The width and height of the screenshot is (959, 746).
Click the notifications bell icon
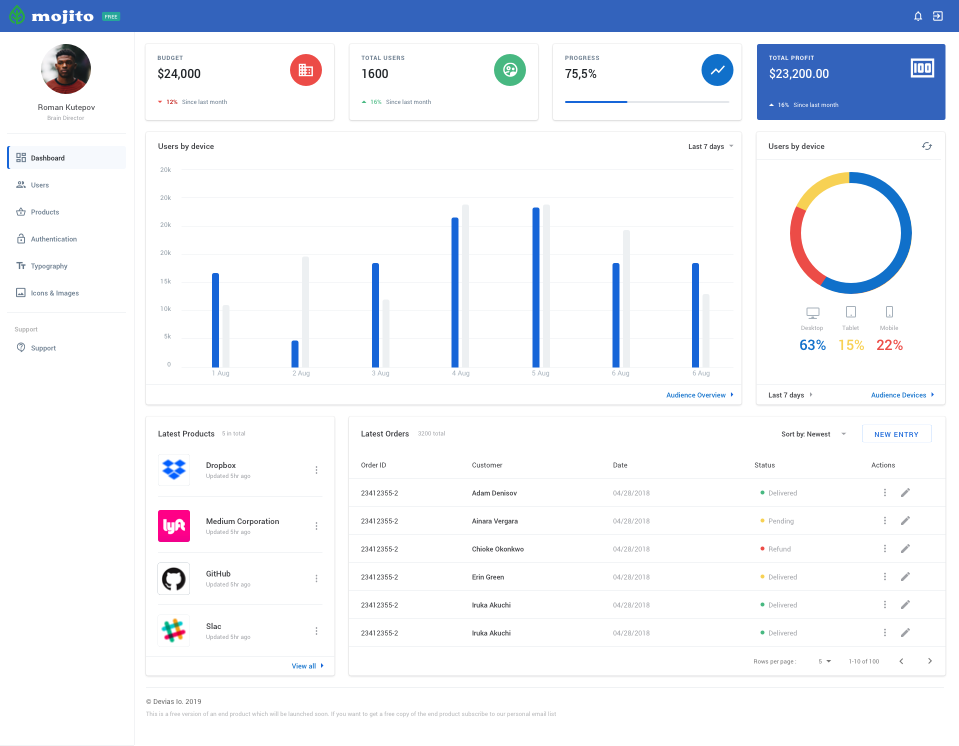[918, 16]
